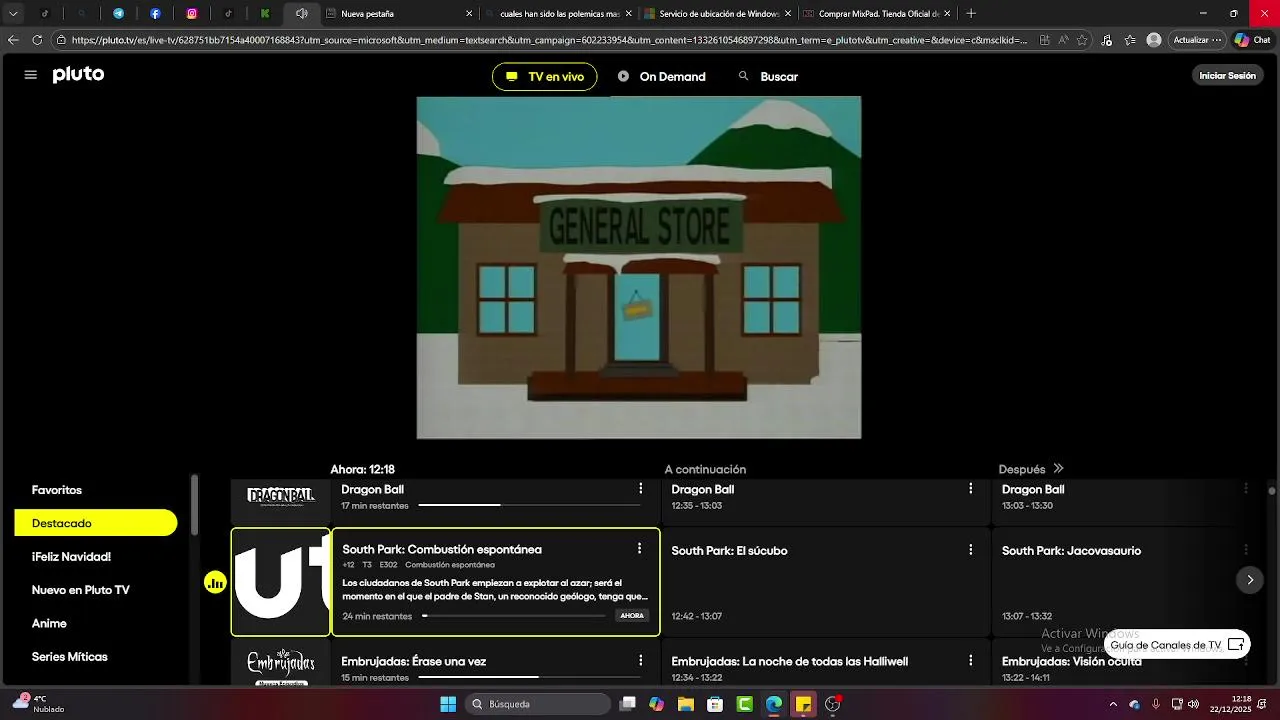This screenshot has width=1280, height=720.
Task: Click the Pluto logo
Action: (x=78, y=75)
